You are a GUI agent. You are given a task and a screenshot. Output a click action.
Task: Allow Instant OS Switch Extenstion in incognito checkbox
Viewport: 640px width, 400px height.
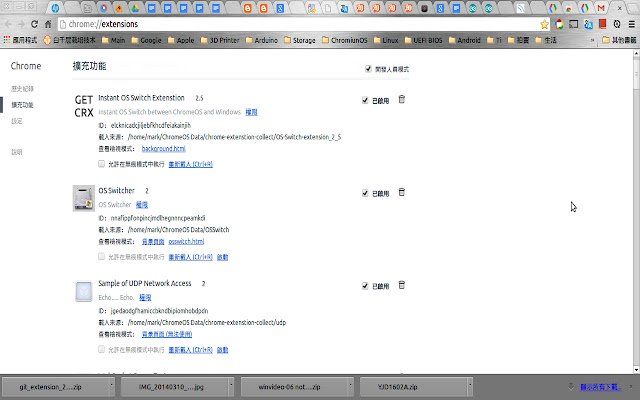point(102,164)
